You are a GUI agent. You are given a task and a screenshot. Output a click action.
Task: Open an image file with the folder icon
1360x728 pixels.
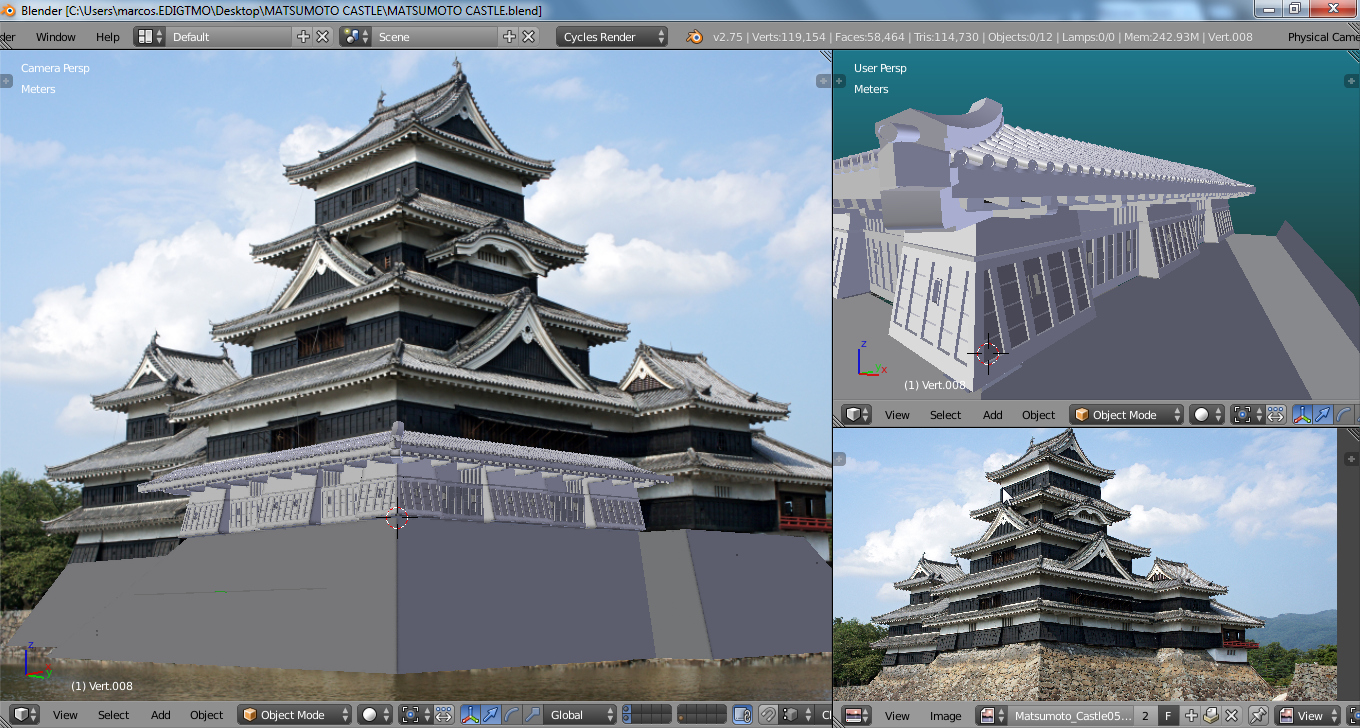pos(1210,715)
